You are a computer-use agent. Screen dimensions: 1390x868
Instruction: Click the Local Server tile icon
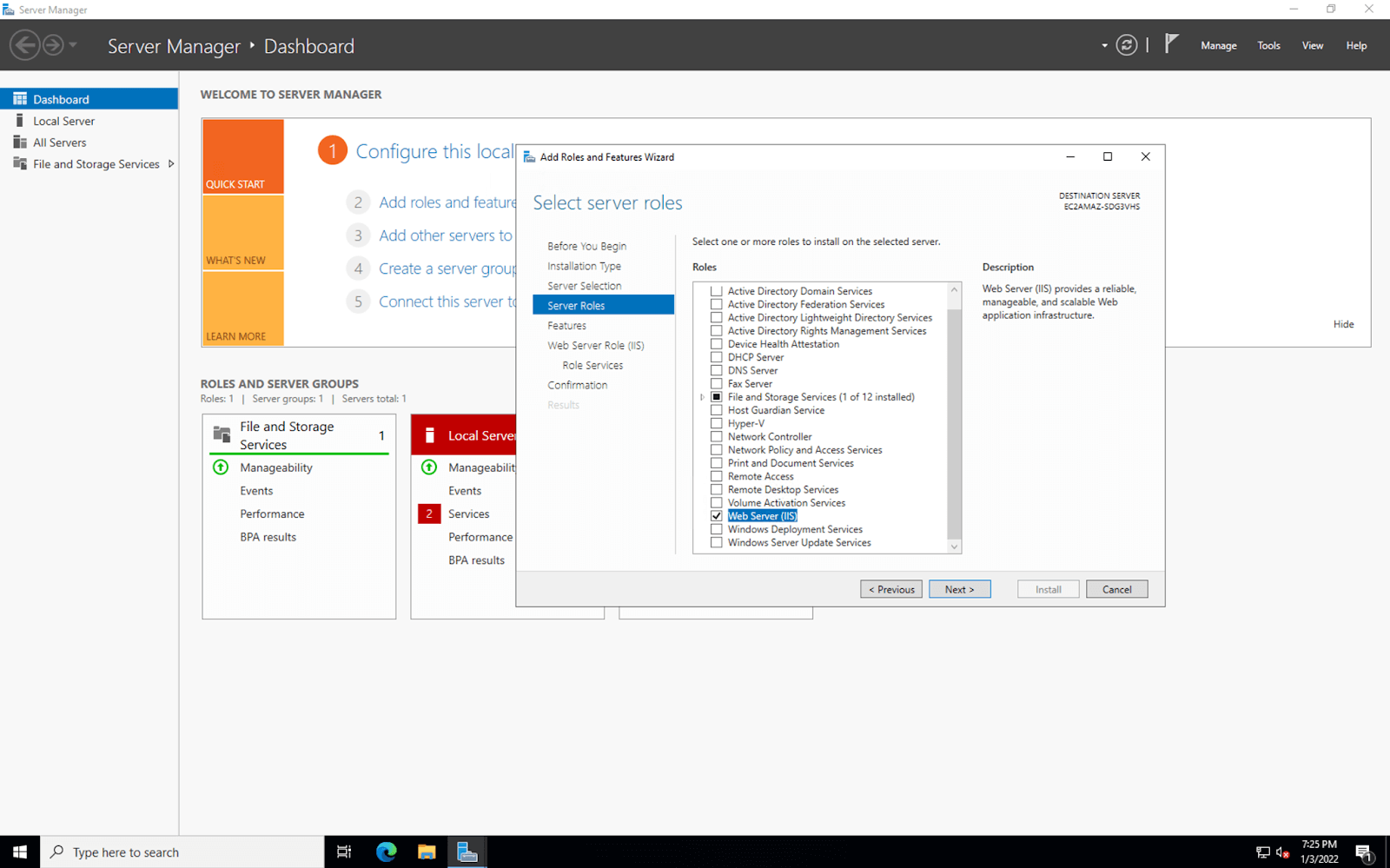[429, 435]
